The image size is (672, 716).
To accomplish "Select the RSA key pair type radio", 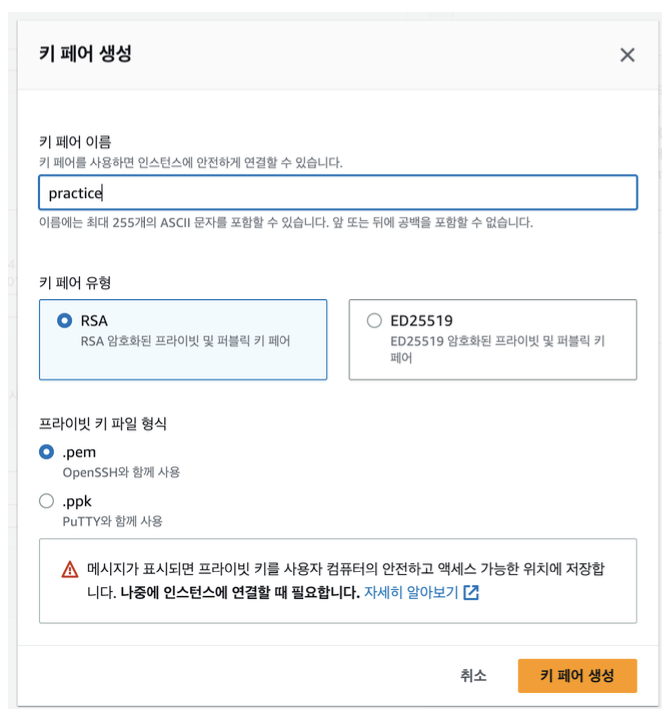I will point(64,321).
